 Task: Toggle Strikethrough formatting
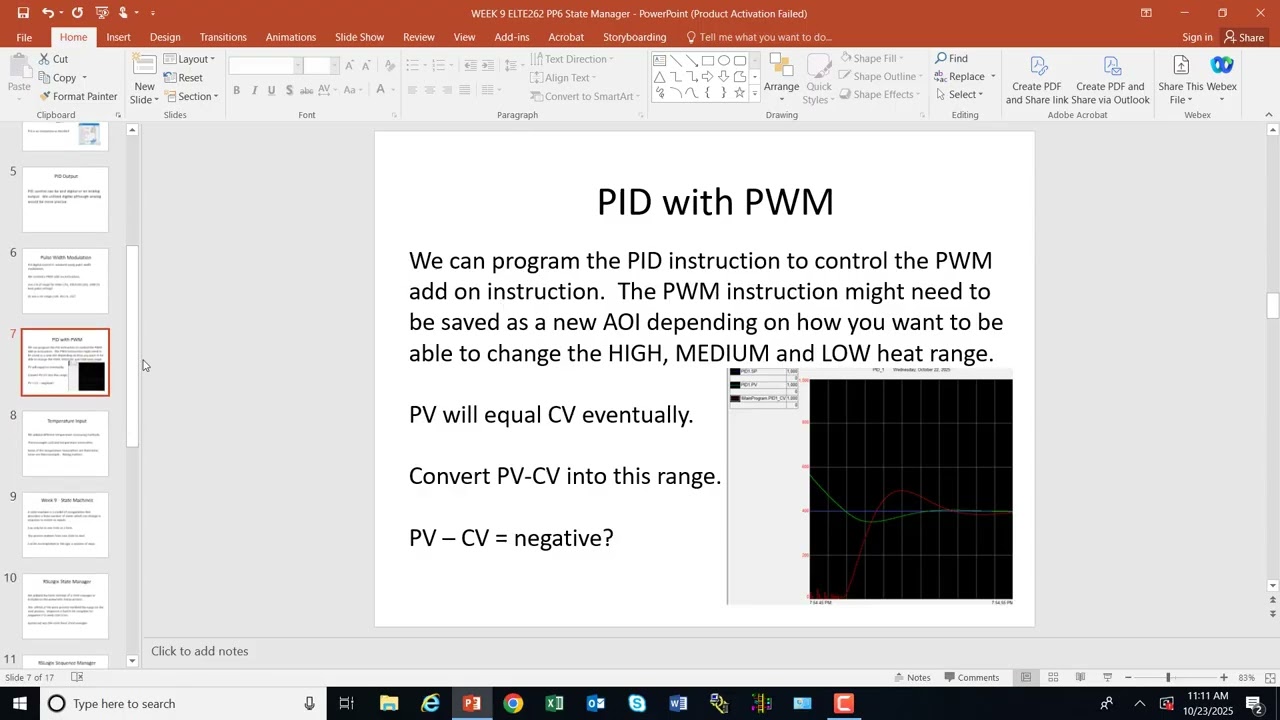[308, 90]
